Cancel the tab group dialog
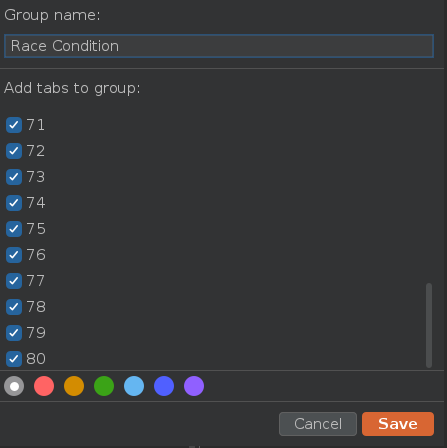447x448 pixels. click(318, 424)
